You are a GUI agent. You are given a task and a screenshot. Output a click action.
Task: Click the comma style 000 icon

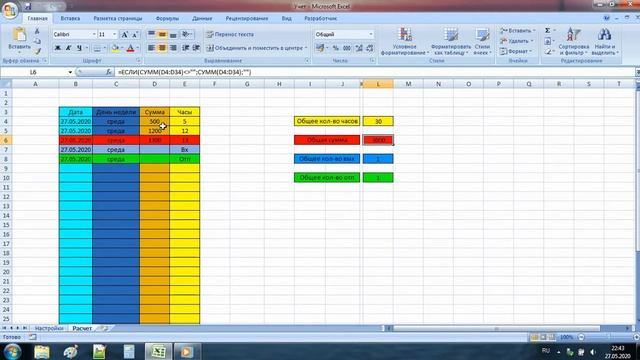pos(347,48)
